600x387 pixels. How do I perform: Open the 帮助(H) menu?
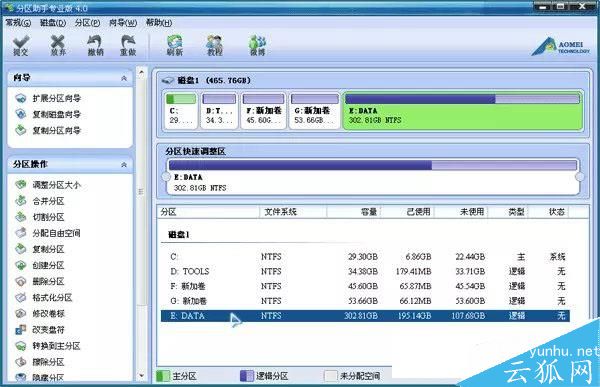pyautogui.click(x=159, y=23)
